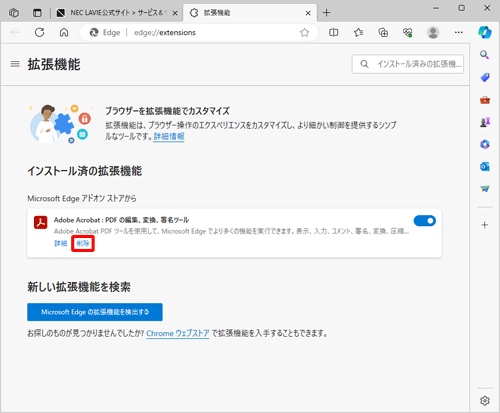Open 詳細 for Adobe Acrobat extension
The height and width of the screenshot is (413, 500).
click(x=61, y=243)
